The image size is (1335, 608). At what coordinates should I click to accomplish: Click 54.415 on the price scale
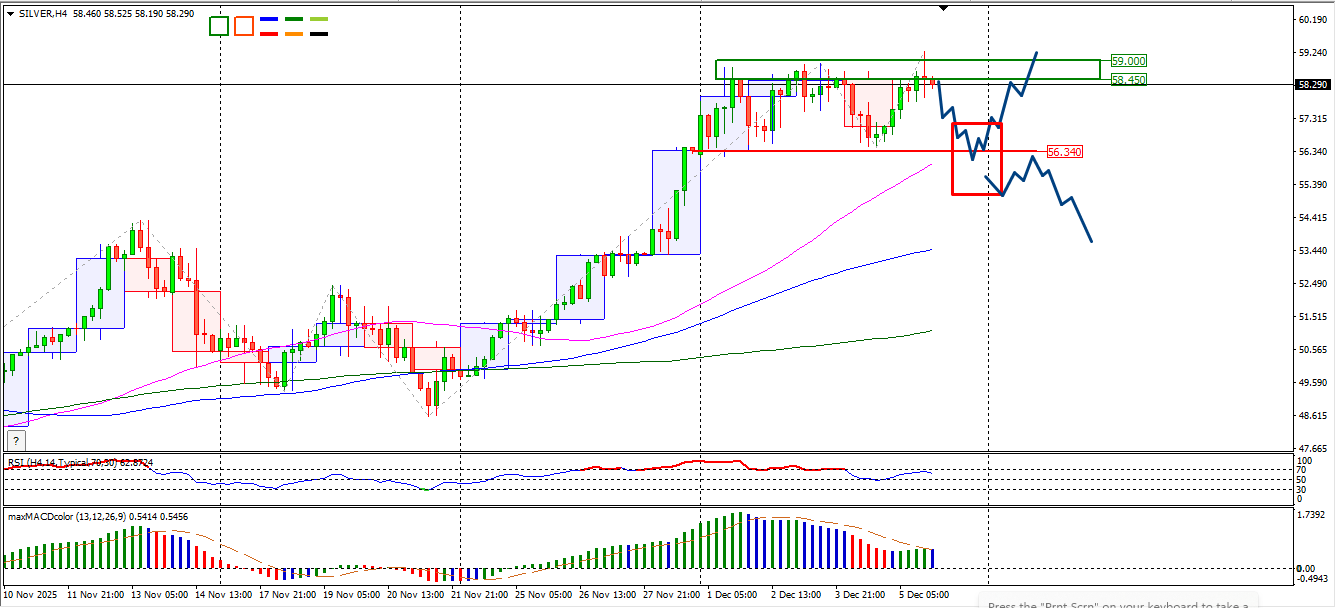coord(1312,217)
